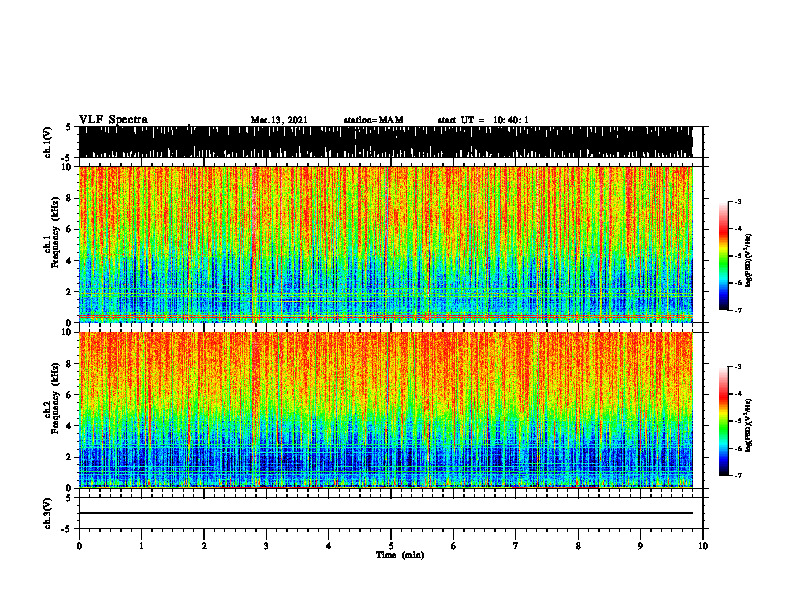The height and width of the screenshot is (612, 792).
Task: Click time axis tick label "10" at the right end
Action: click(703, 546)
